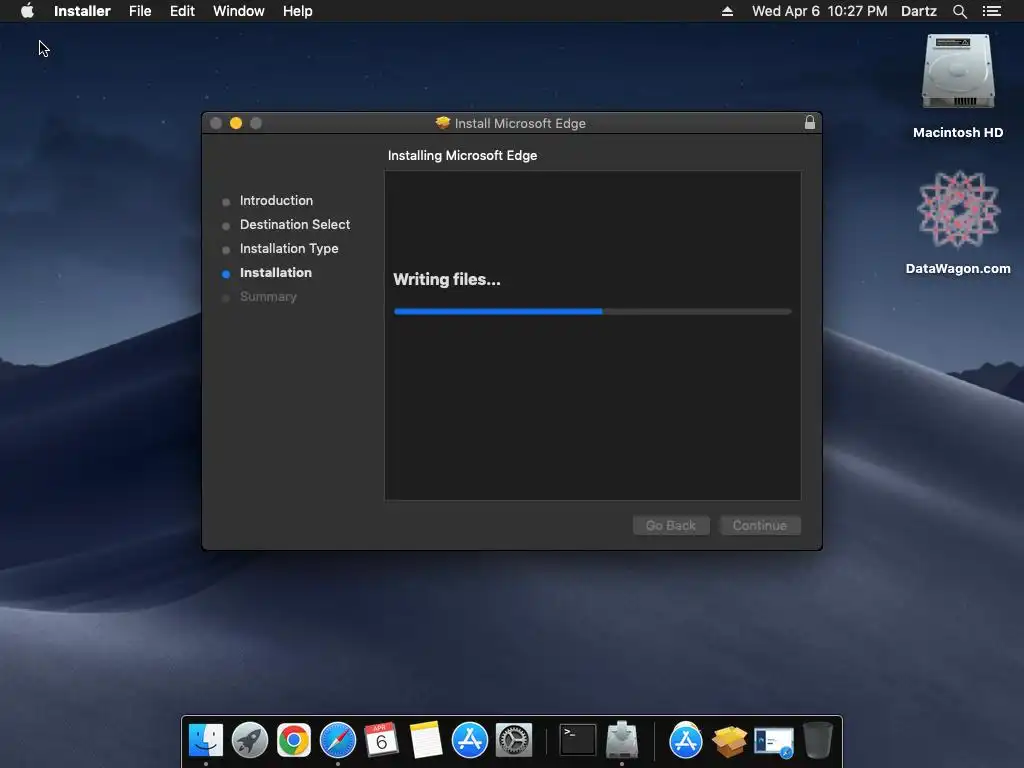Click the Dartz user name in menu bar

pos(918,11)
